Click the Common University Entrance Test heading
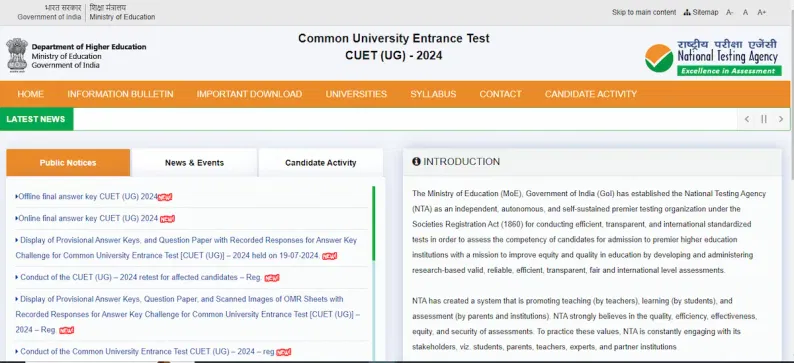This screenshot has width=794, height=363. (393, 38)
